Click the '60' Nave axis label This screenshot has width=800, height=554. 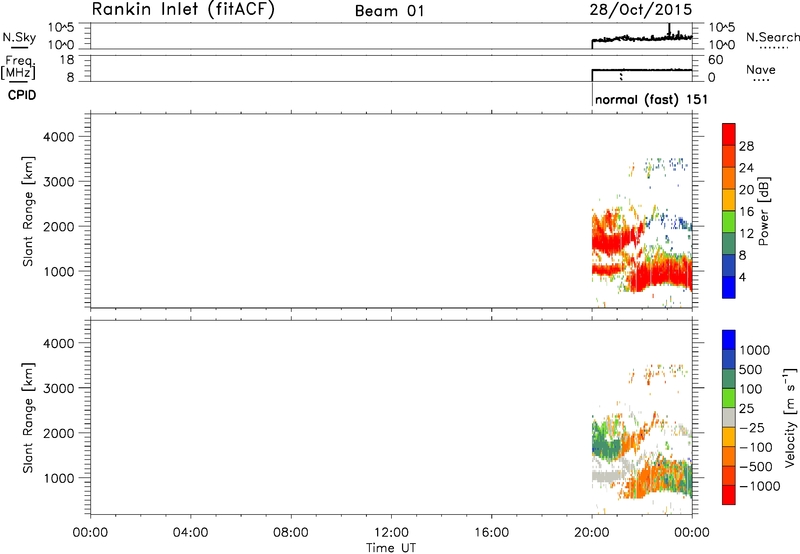pos(715,60)
